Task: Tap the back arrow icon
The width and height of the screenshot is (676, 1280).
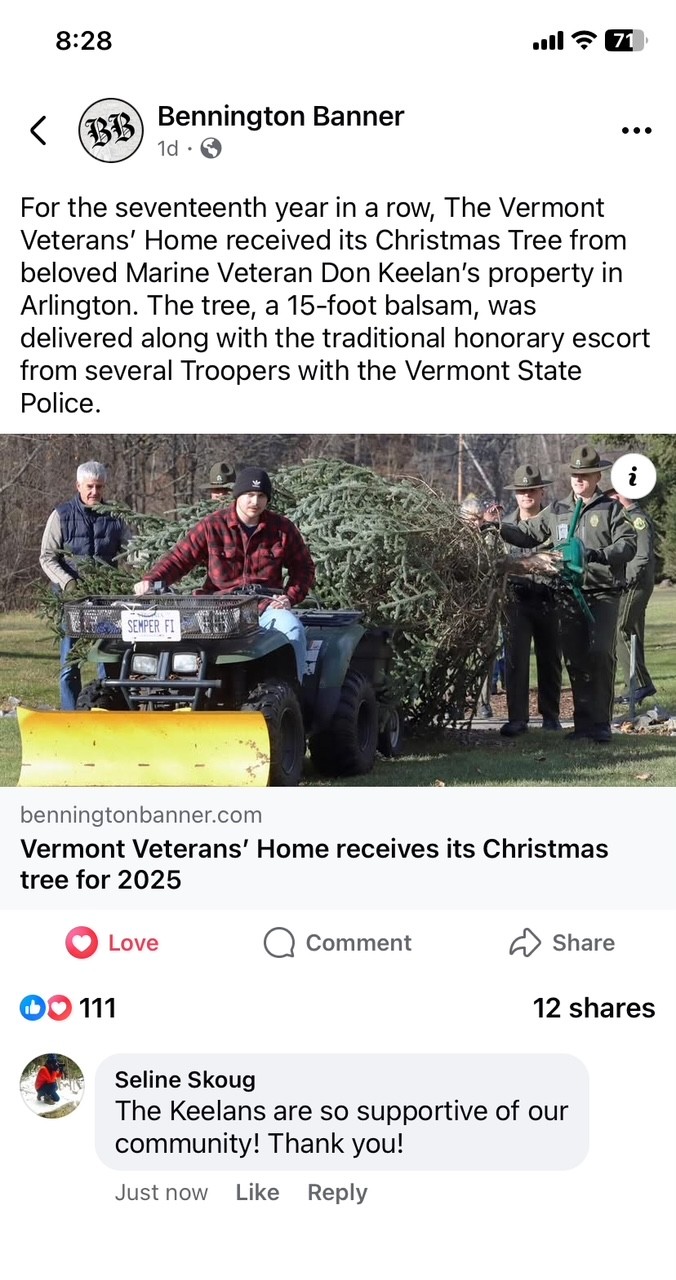Action: 38,130
